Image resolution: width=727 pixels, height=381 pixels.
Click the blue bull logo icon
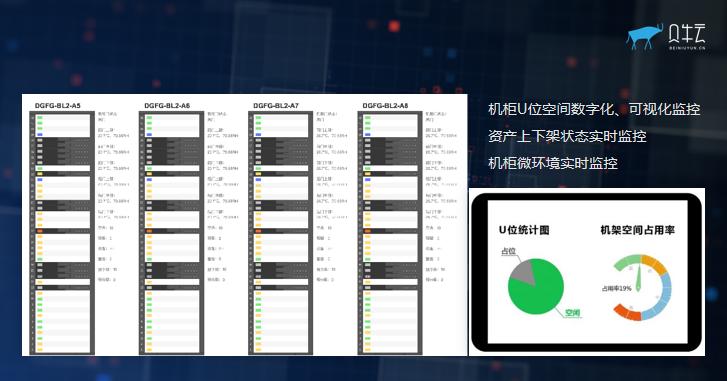pos(645,37)
